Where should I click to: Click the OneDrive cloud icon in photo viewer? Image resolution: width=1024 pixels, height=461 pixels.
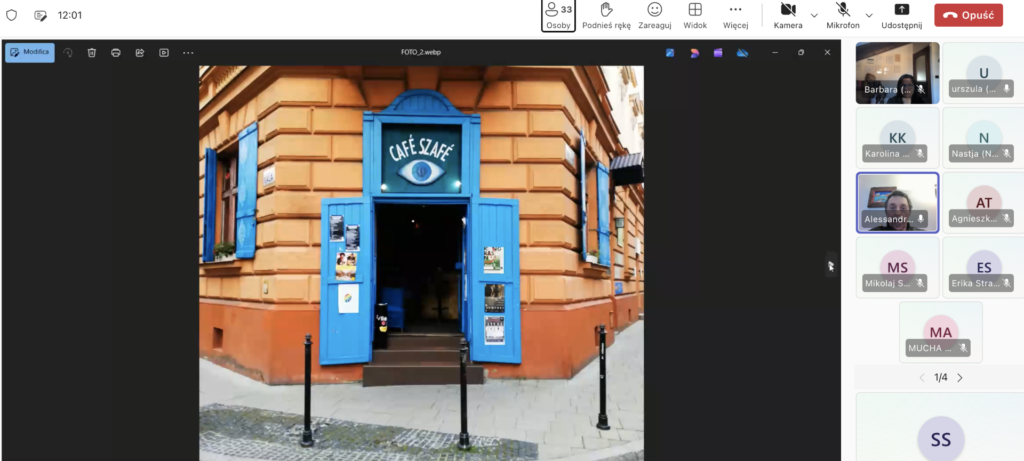tap(742, 52)
